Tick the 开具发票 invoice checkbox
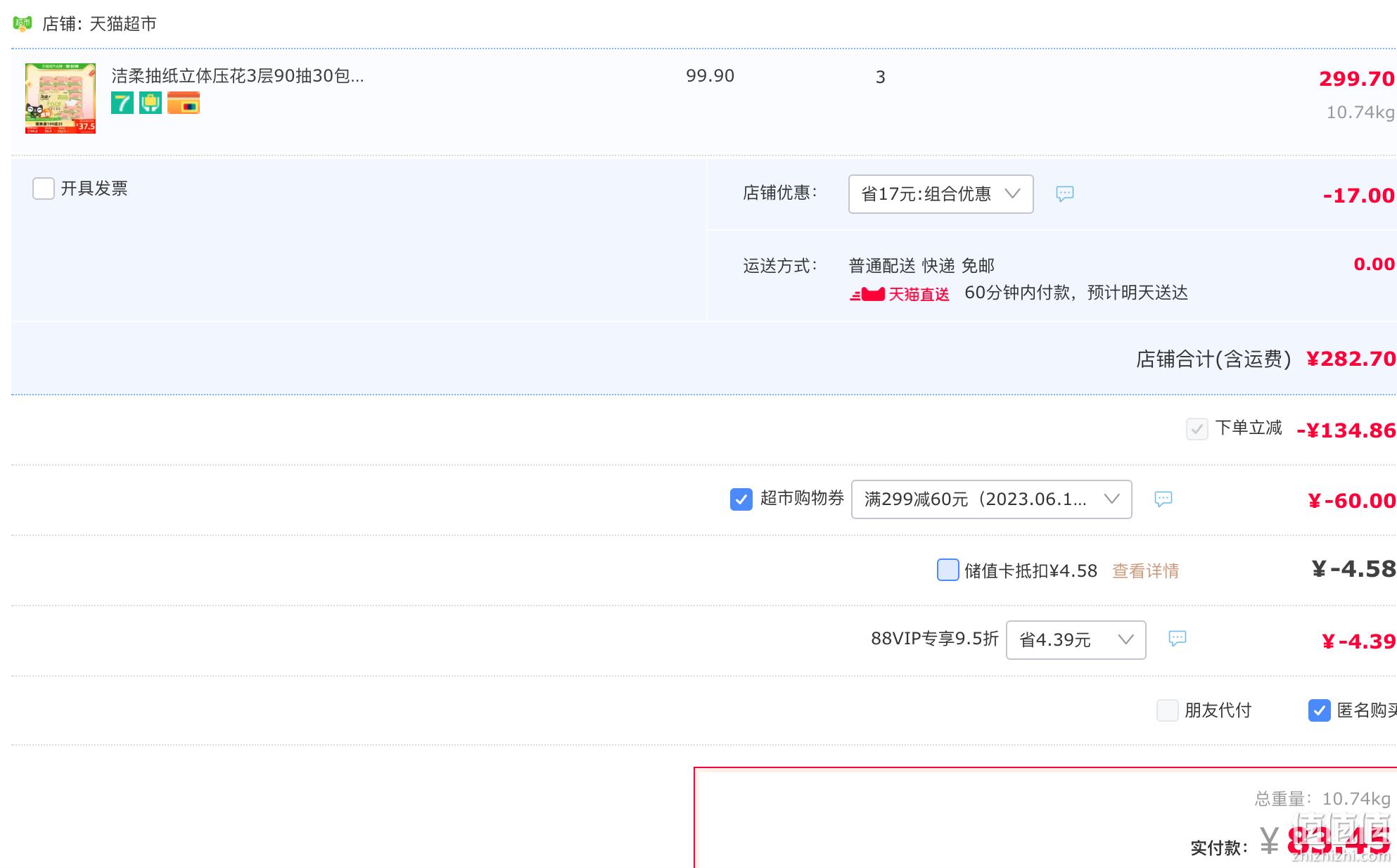 [44, 189]
